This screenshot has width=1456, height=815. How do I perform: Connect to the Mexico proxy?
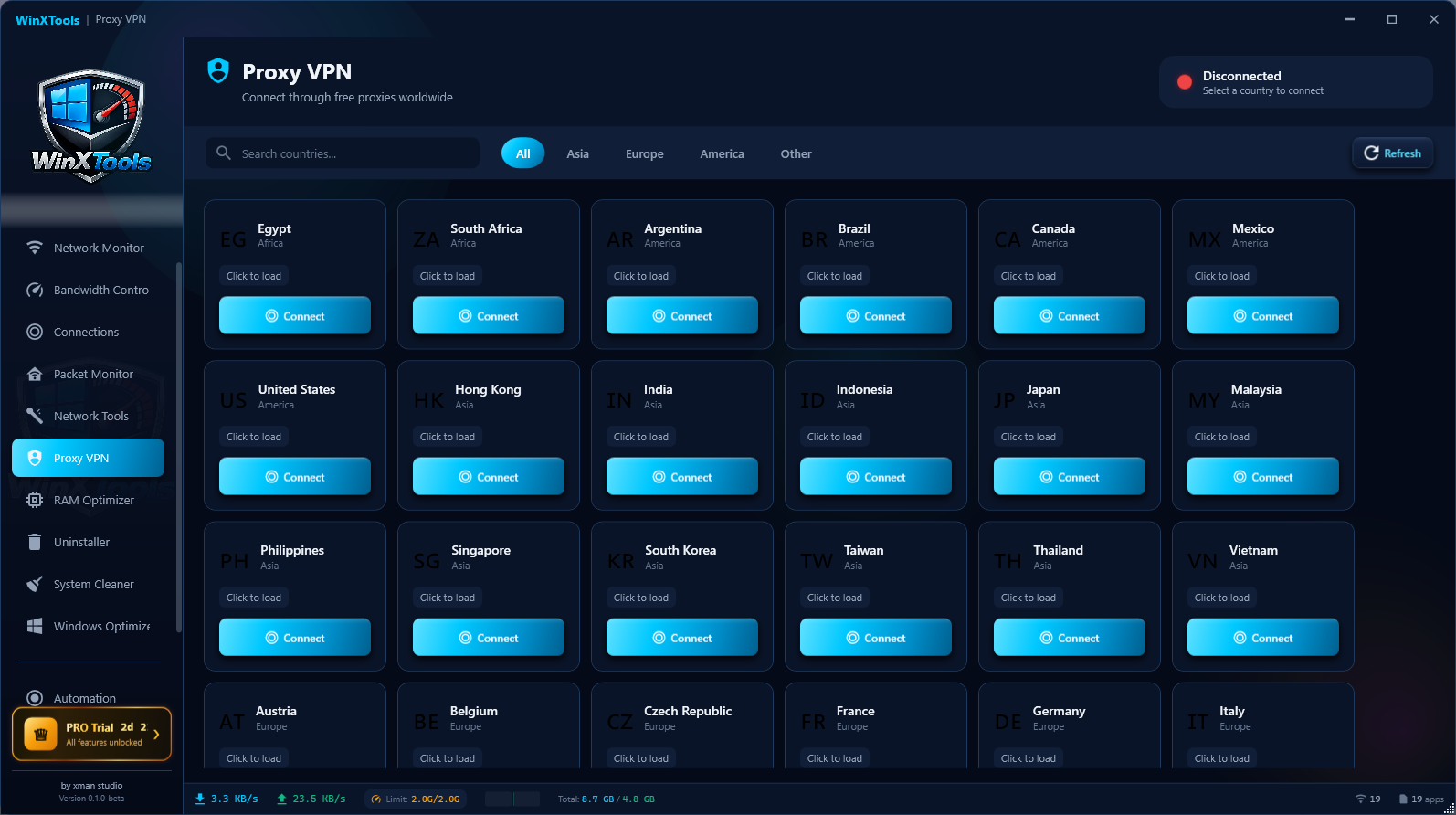(x=1263, y=316)
